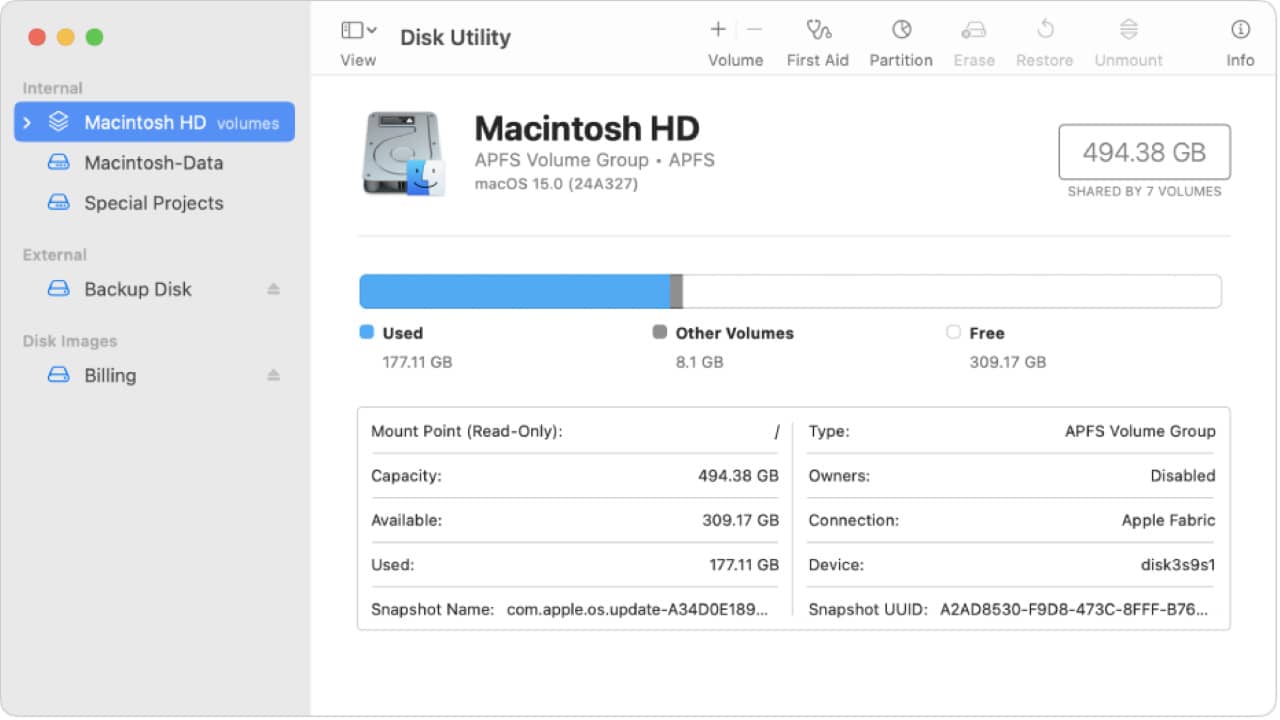Click the plus icon to add volume
This screenshot has width=1280, height=720.
[718, 30]
